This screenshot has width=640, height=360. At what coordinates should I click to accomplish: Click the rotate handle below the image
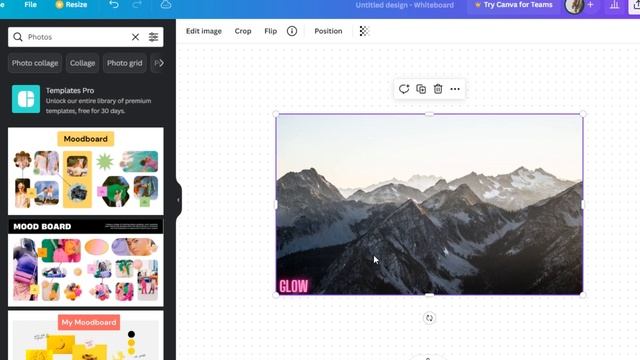pyautogui.click(x=429, y=318)
